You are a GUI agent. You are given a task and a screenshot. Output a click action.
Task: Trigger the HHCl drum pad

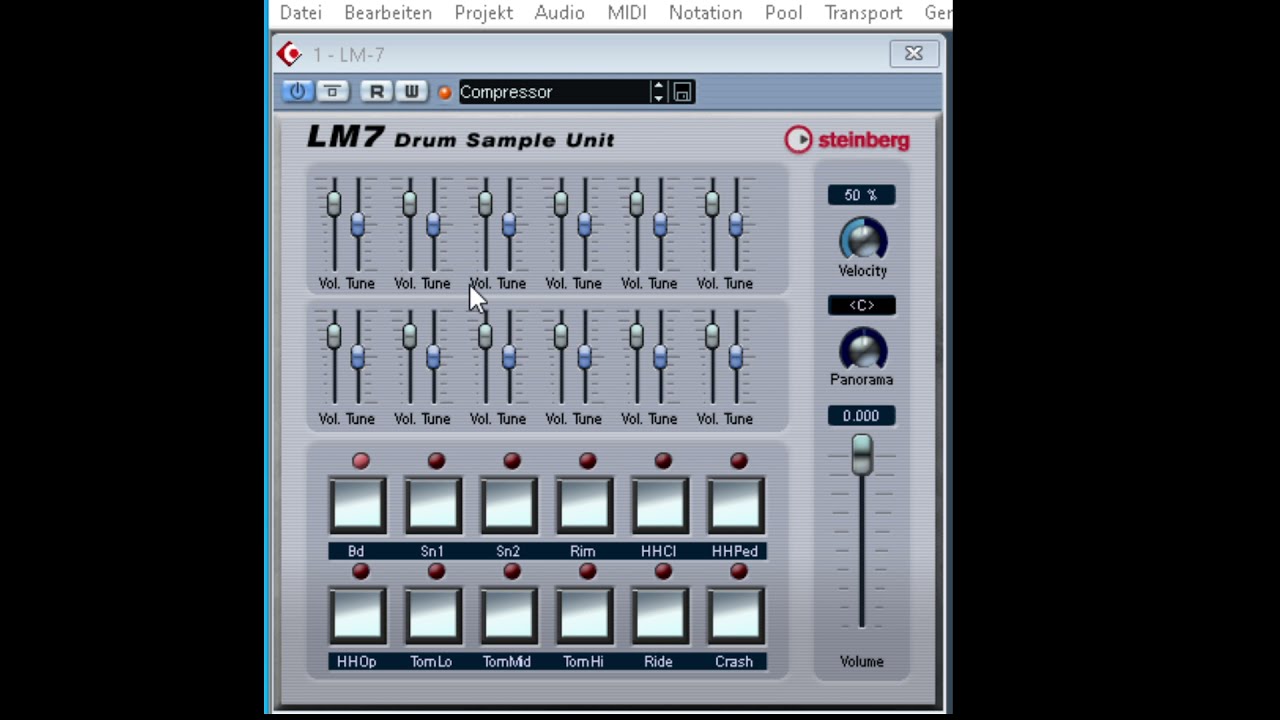tap(660, 506)
